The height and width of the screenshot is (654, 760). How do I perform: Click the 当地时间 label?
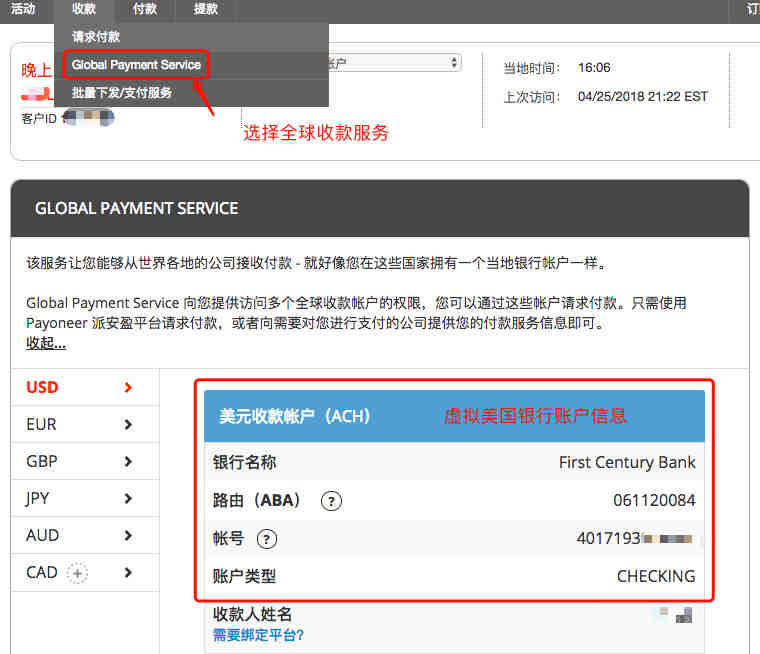coord(532,68)
